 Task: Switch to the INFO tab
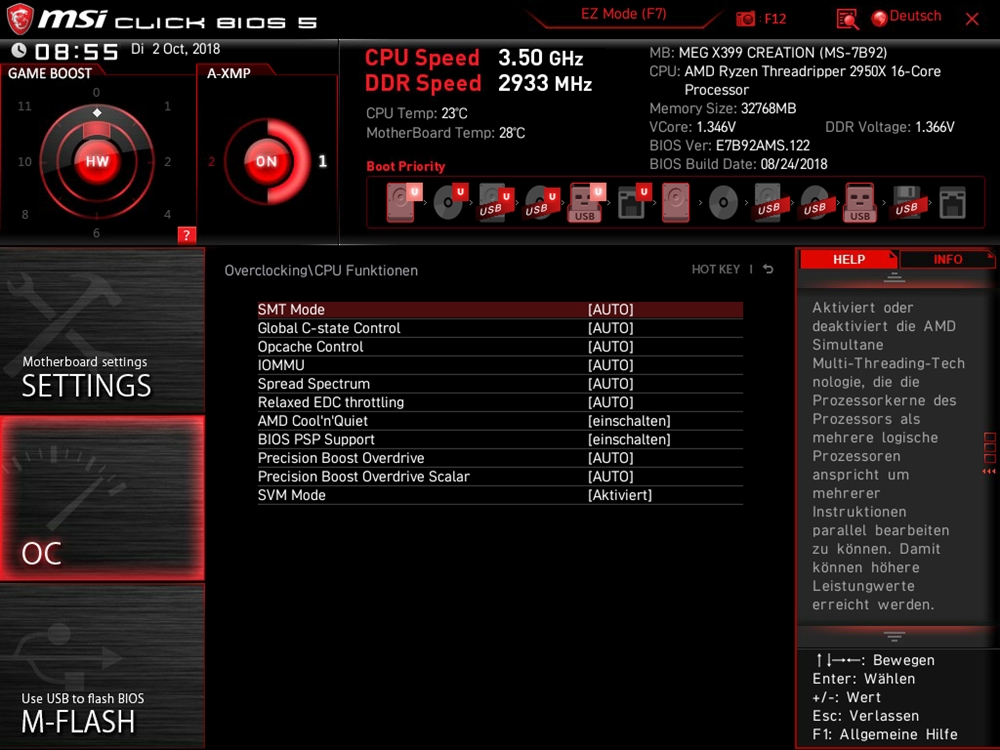click(x=947, y=259)
